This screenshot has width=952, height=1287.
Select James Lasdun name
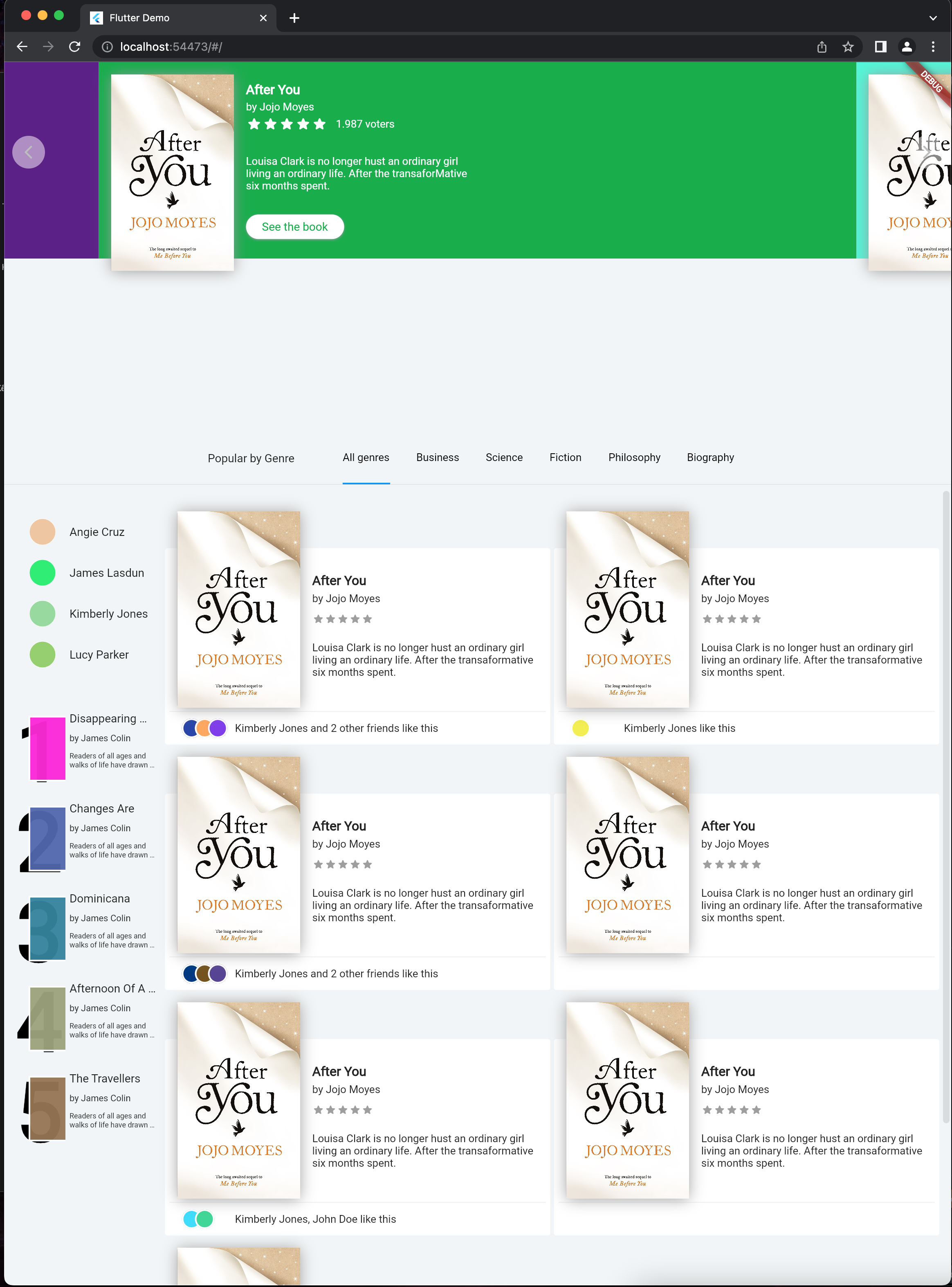(107, 573)
